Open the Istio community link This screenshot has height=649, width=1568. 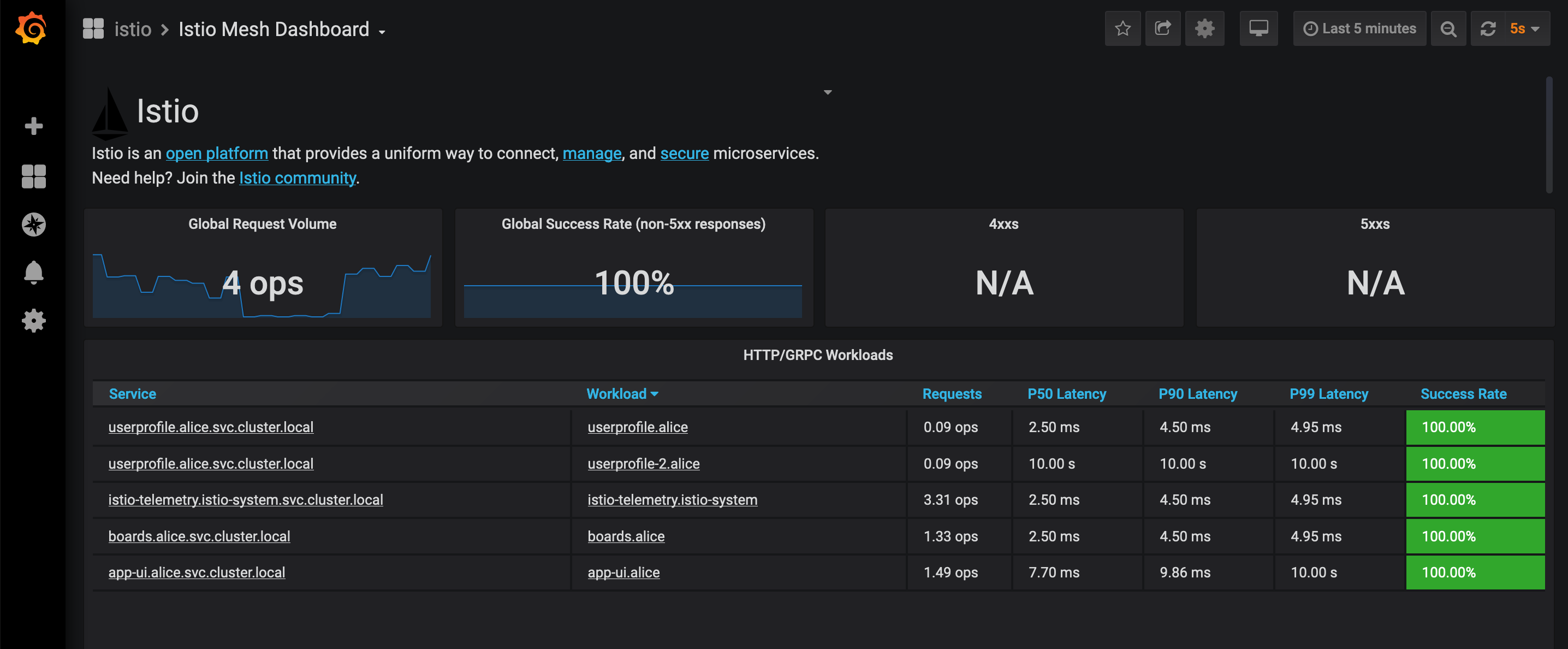click(x=297, y=178)
